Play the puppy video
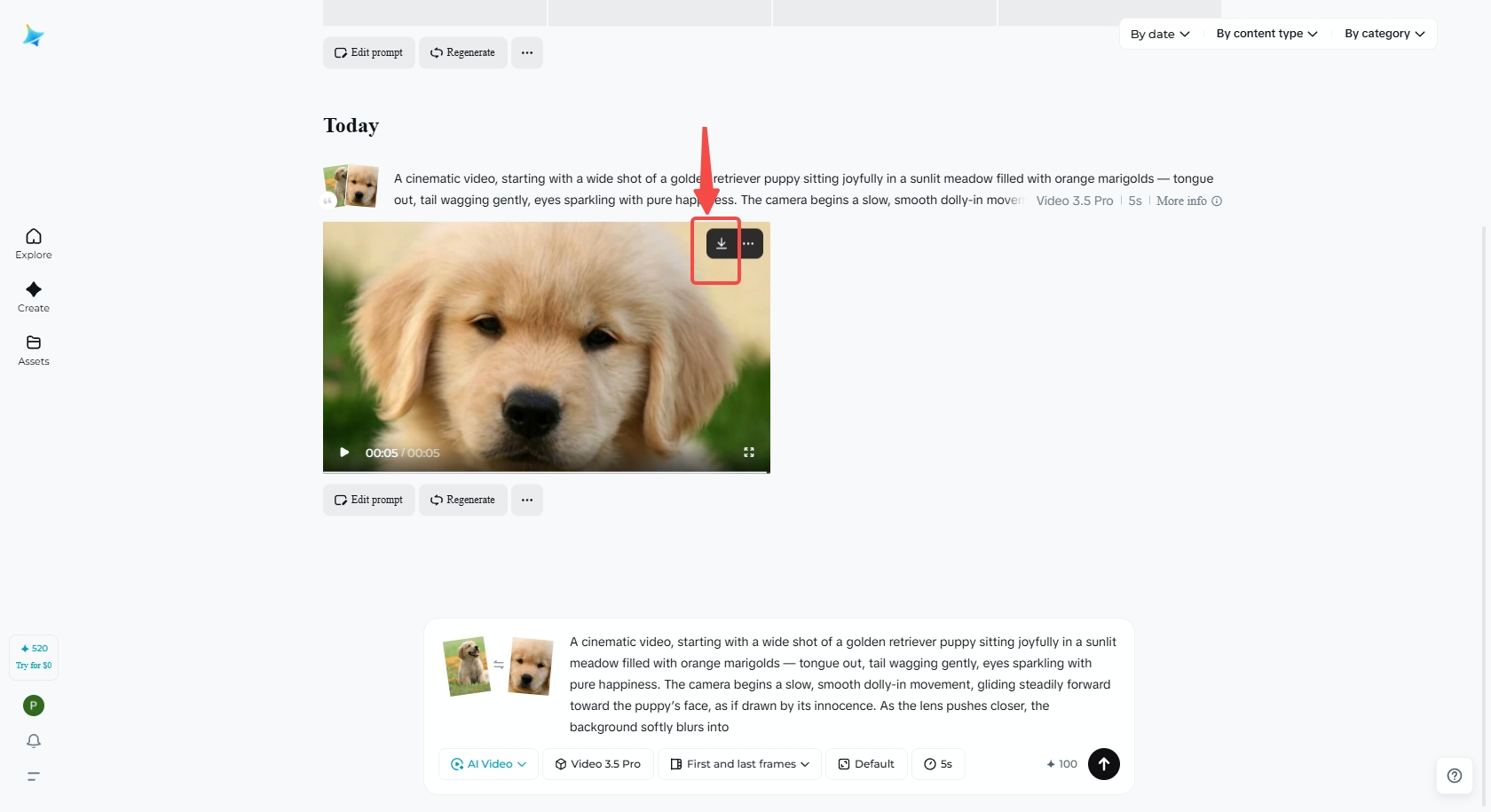The width and height of the screenshot is (1491, 812). [x=344, y=453]
